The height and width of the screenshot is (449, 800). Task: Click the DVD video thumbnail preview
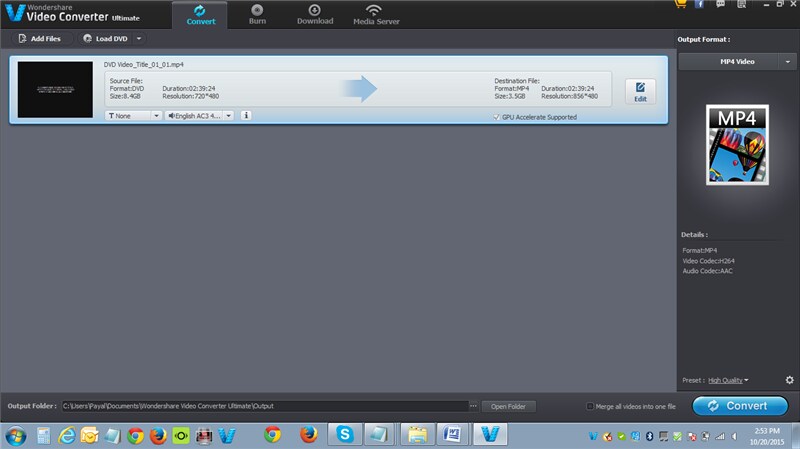click(x=55, y=89)
